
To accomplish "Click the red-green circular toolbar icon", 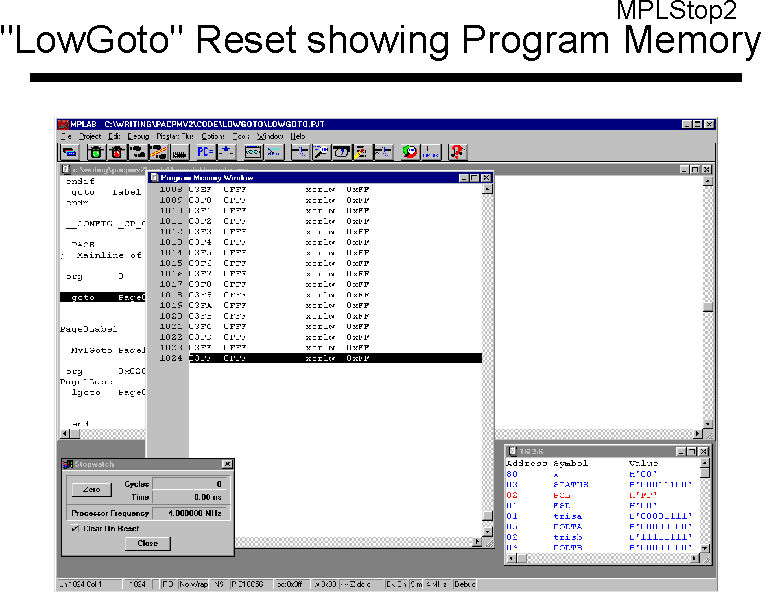I will click(x=410, y=152).
